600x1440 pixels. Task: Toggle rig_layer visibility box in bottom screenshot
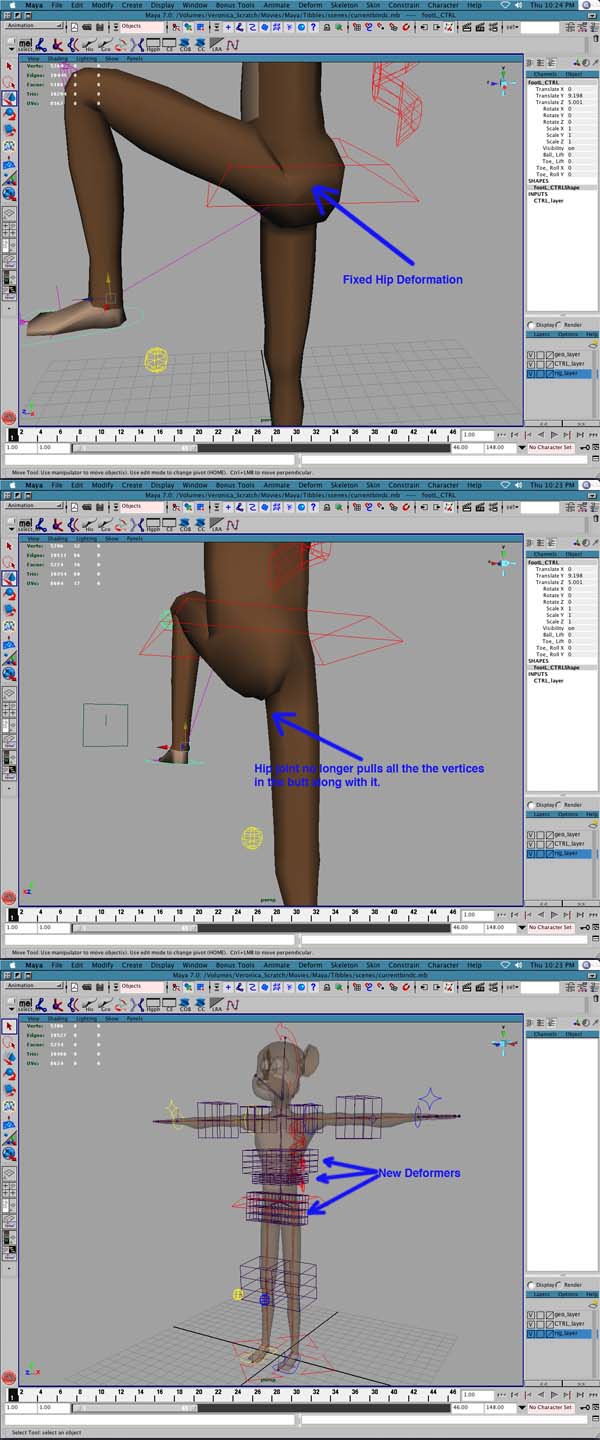[x=531, y=1334]
